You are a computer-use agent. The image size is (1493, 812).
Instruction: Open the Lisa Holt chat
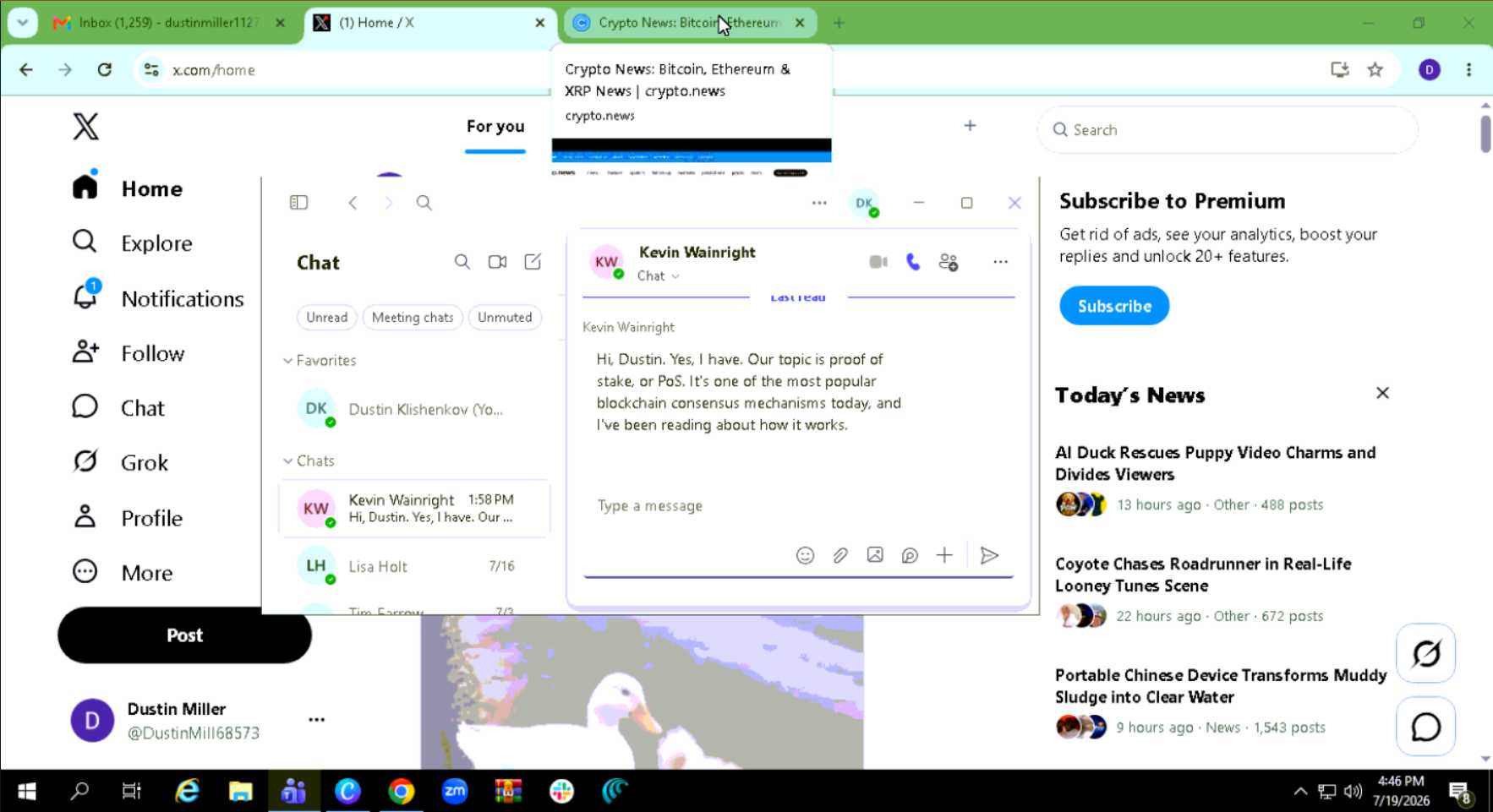414,566
